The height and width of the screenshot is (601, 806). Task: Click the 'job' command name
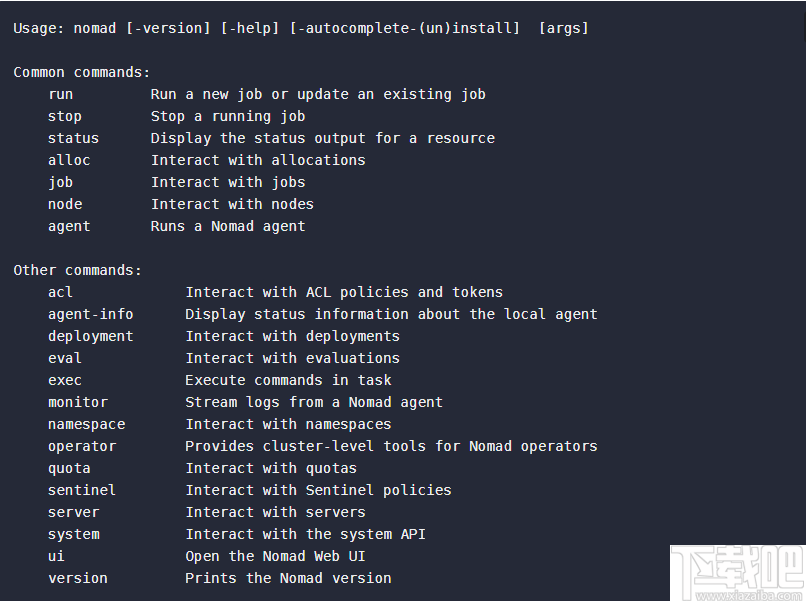(x=61, y=182)
